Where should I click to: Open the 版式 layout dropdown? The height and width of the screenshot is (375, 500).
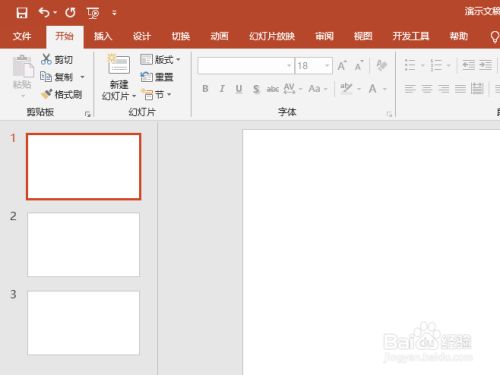(160, 60)
